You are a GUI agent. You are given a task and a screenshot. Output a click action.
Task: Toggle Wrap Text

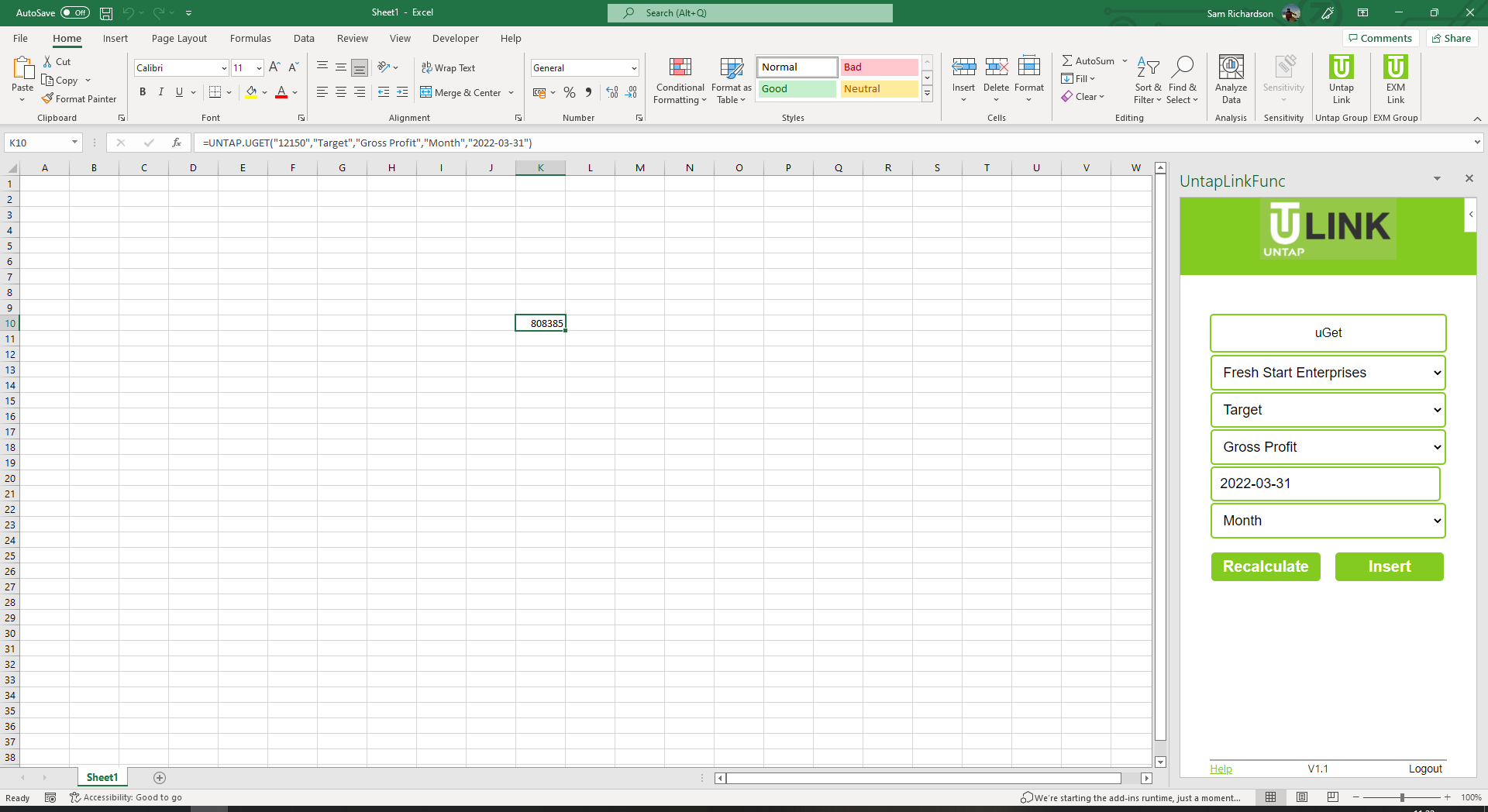[448, 67]
